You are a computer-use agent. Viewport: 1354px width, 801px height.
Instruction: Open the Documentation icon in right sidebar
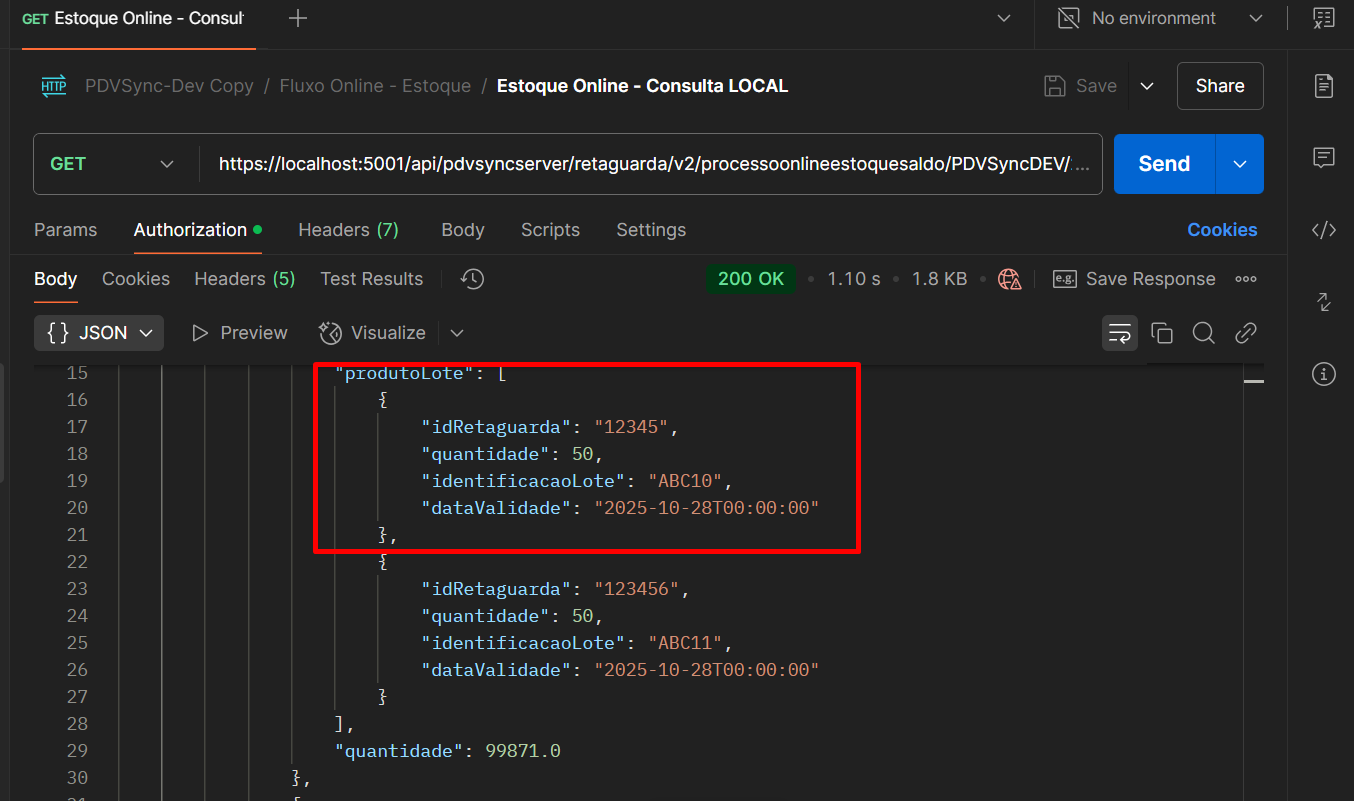[x=1324, y=86]
